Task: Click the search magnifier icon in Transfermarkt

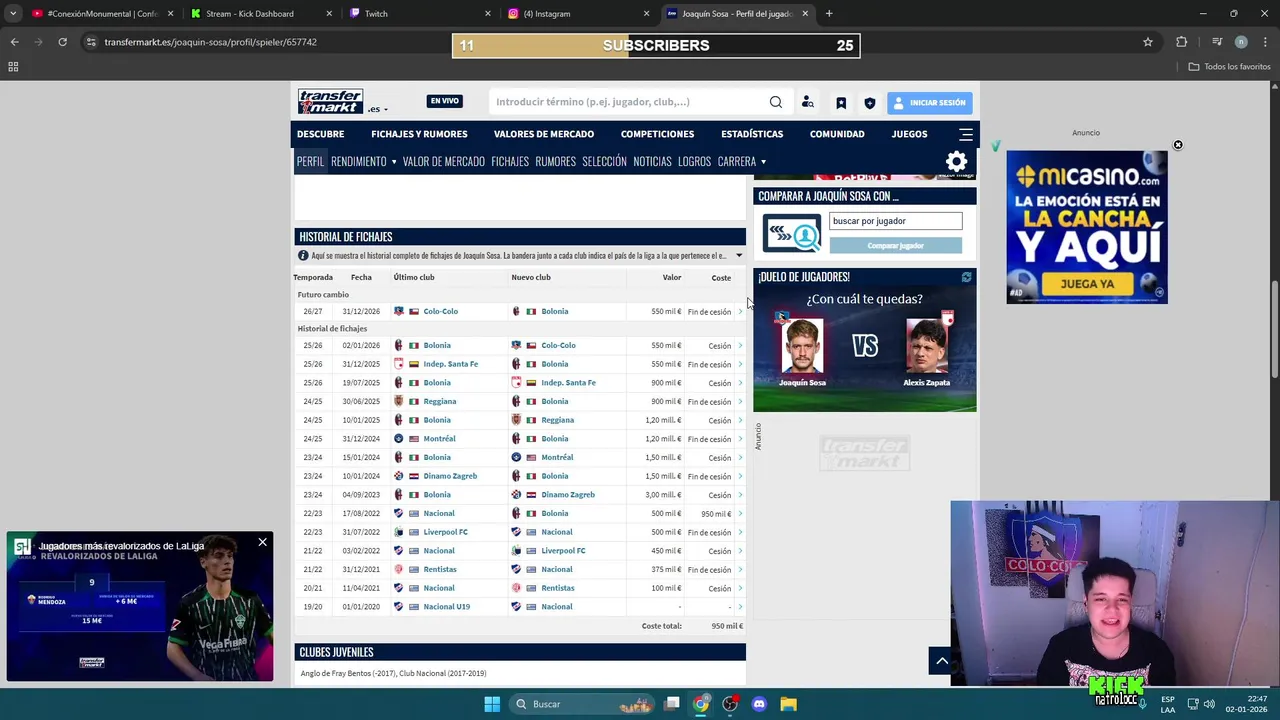Action: 775,102
